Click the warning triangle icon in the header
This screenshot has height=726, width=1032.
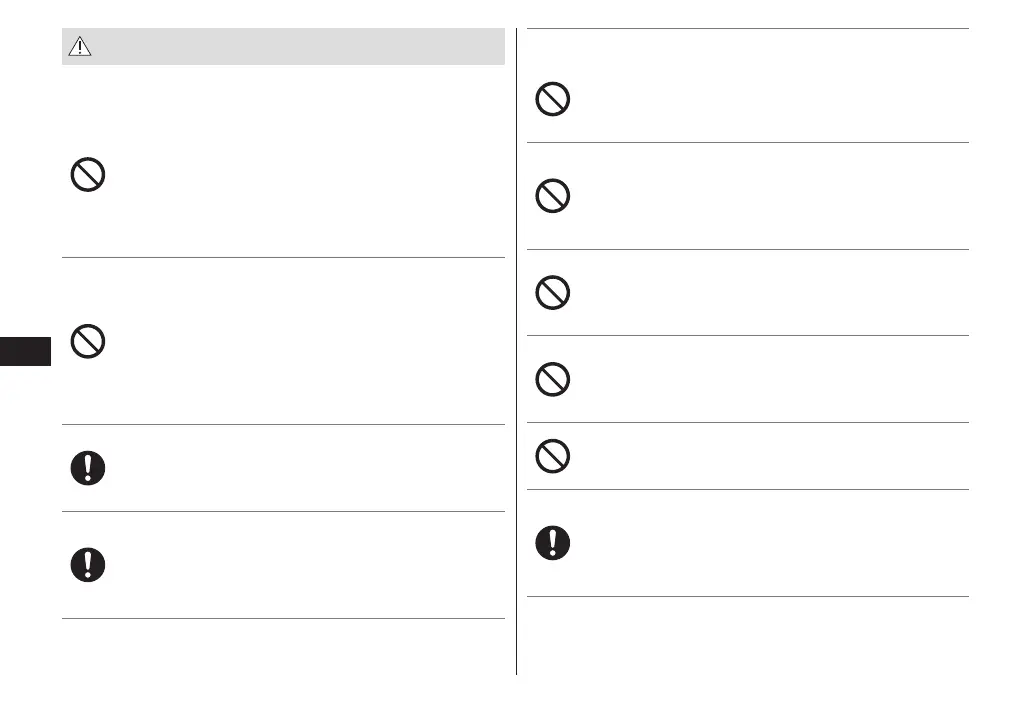click(x=79, y=47)
